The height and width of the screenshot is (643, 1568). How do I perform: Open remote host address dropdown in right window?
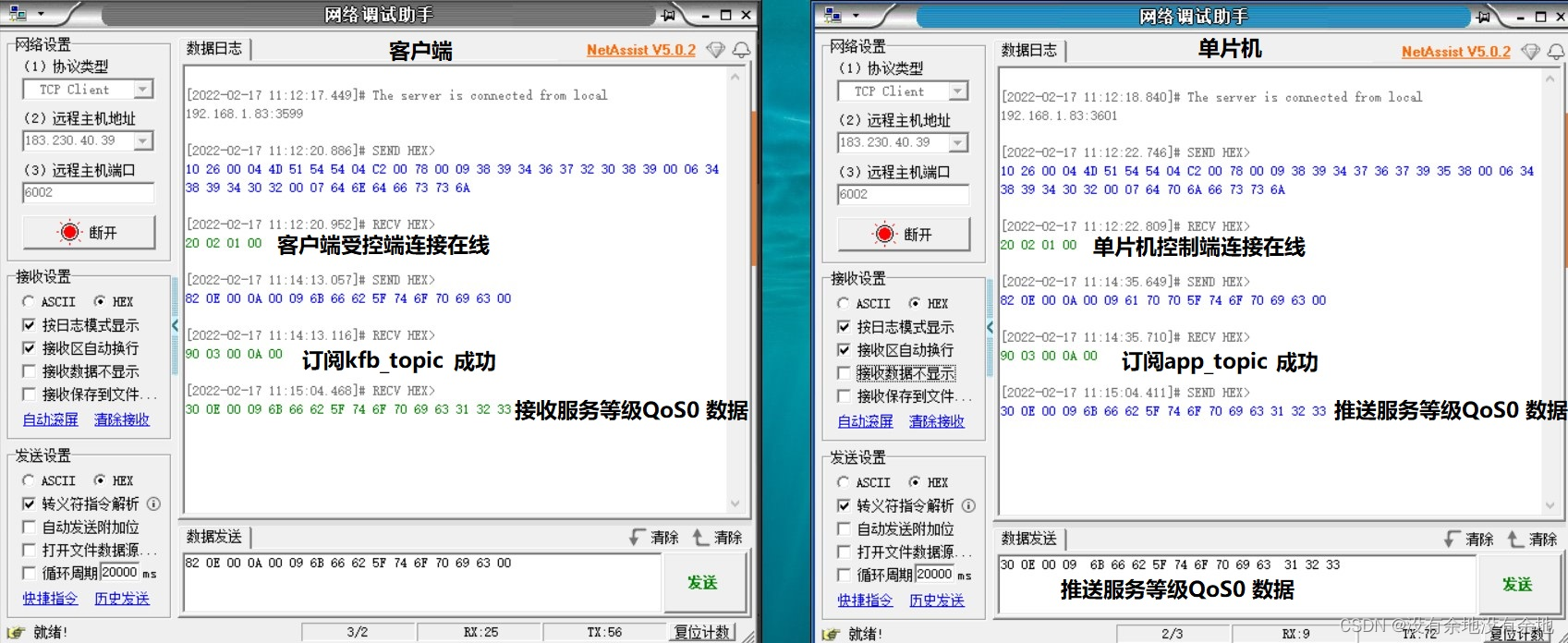[x=957, y=142]
